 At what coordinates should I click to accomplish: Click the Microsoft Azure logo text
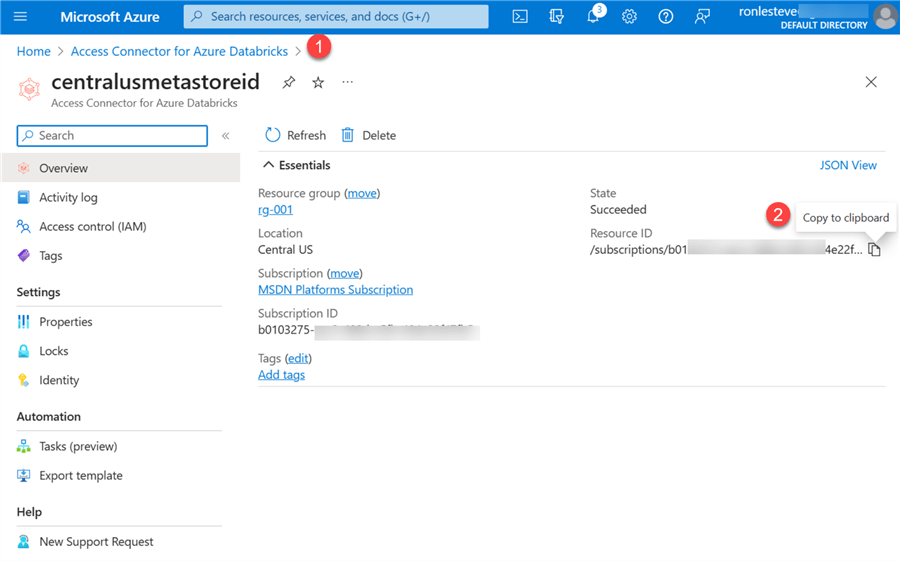[110, 17]
